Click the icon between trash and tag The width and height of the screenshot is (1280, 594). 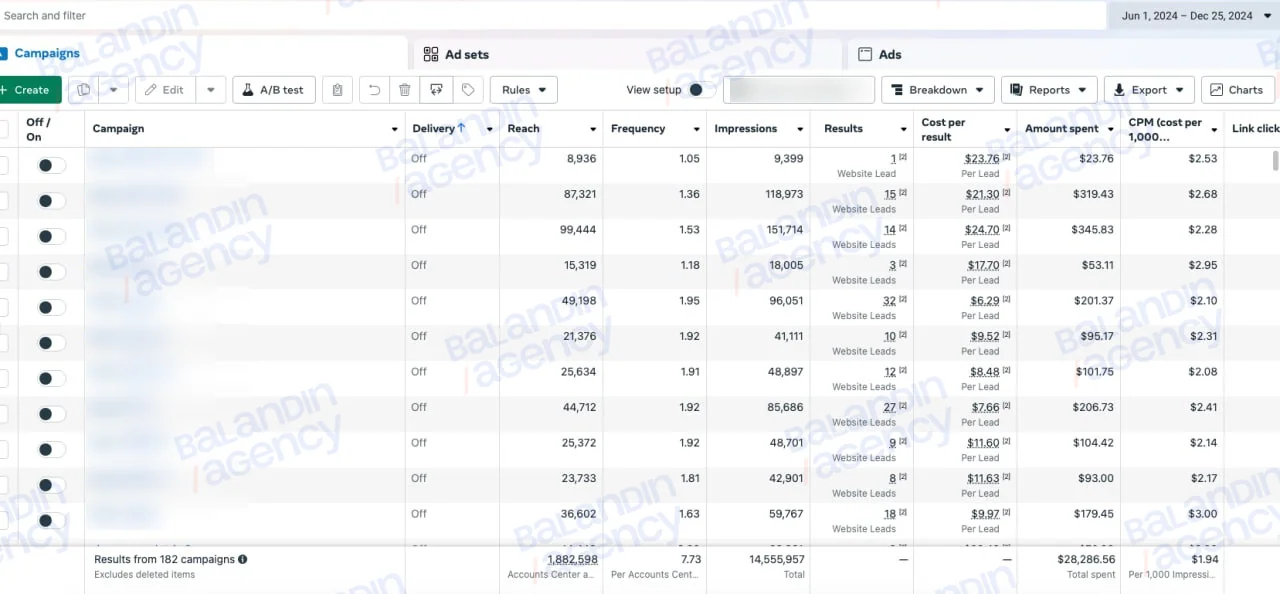tap(436, 90)
